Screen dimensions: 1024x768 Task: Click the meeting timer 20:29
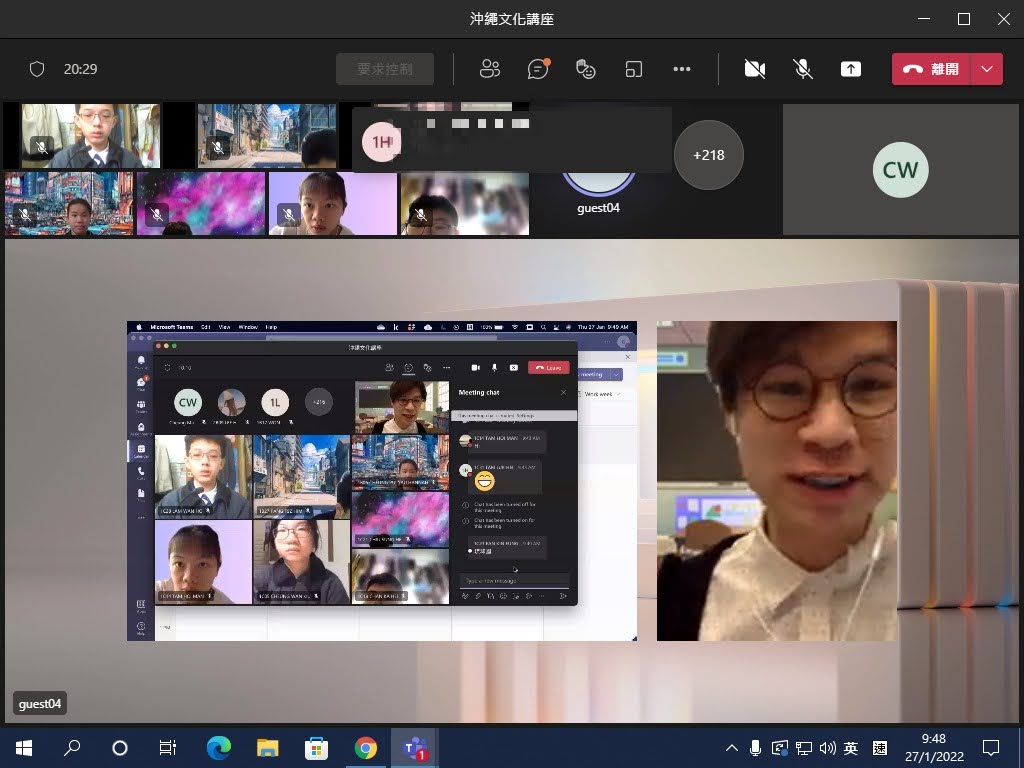[x=80, y=69]
